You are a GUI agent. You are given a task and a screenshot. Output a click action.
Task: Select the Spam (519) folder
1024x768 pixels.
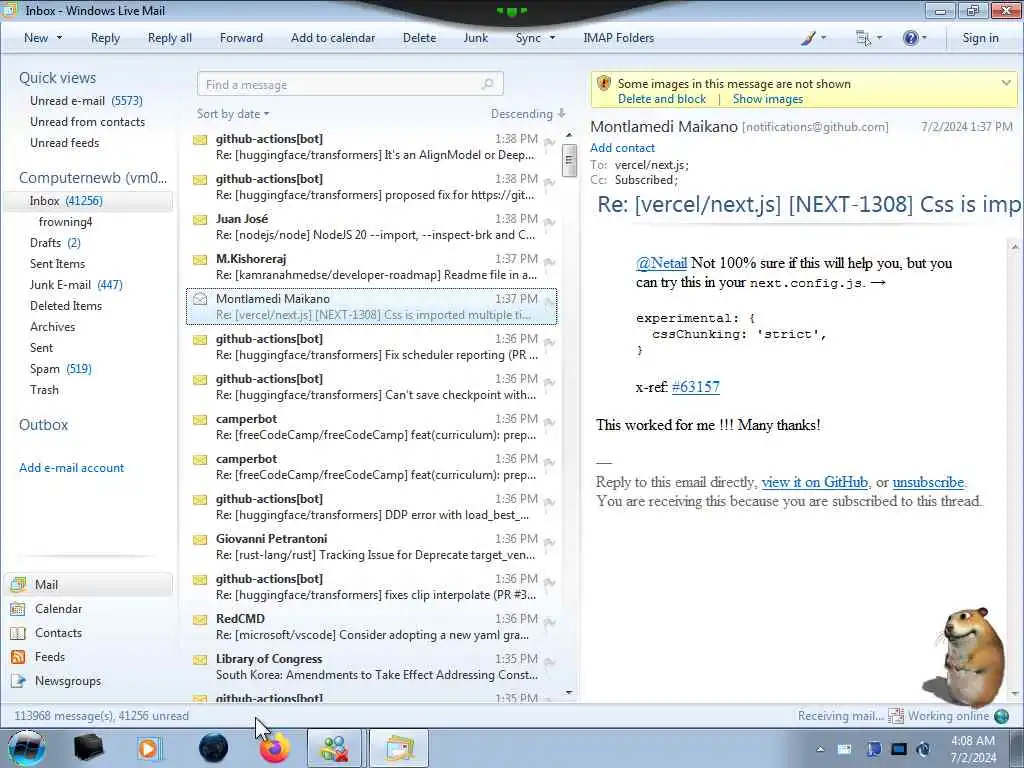point(61,369)
